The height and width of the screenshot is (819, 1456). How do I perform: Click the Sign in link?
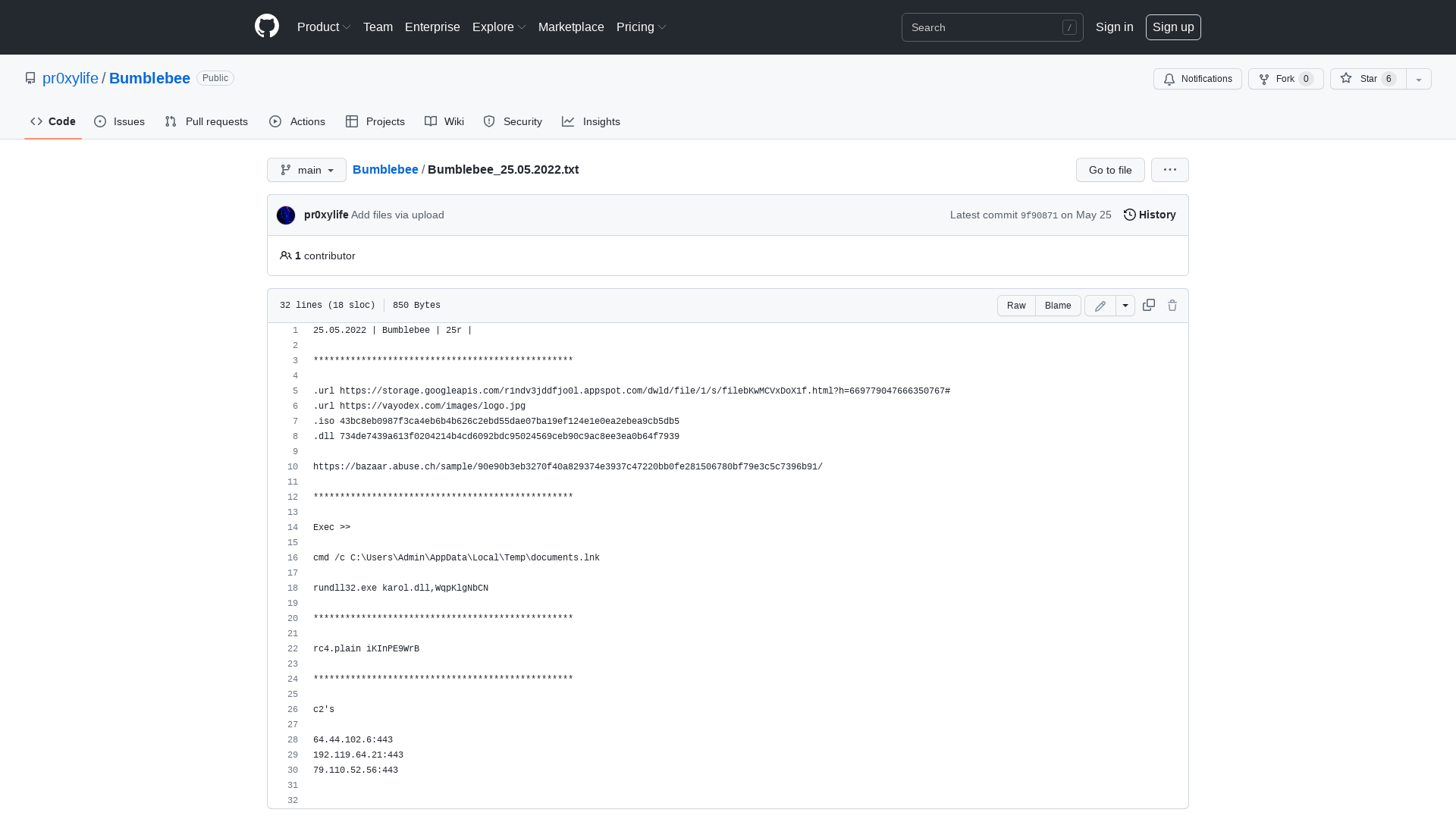(1115, 27)
